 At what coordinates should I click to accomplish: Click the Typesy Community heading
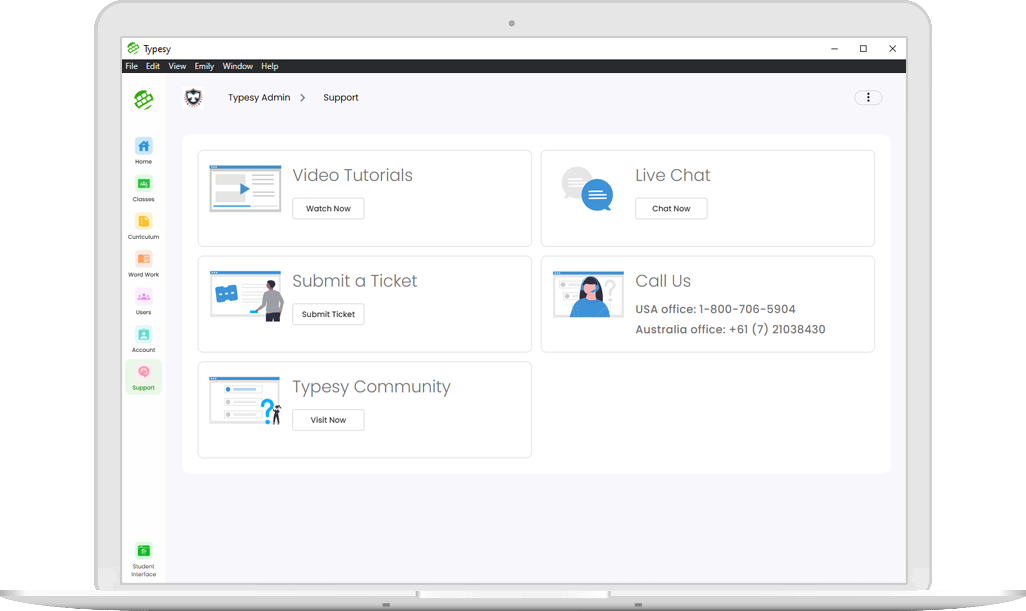pos(372,387)
